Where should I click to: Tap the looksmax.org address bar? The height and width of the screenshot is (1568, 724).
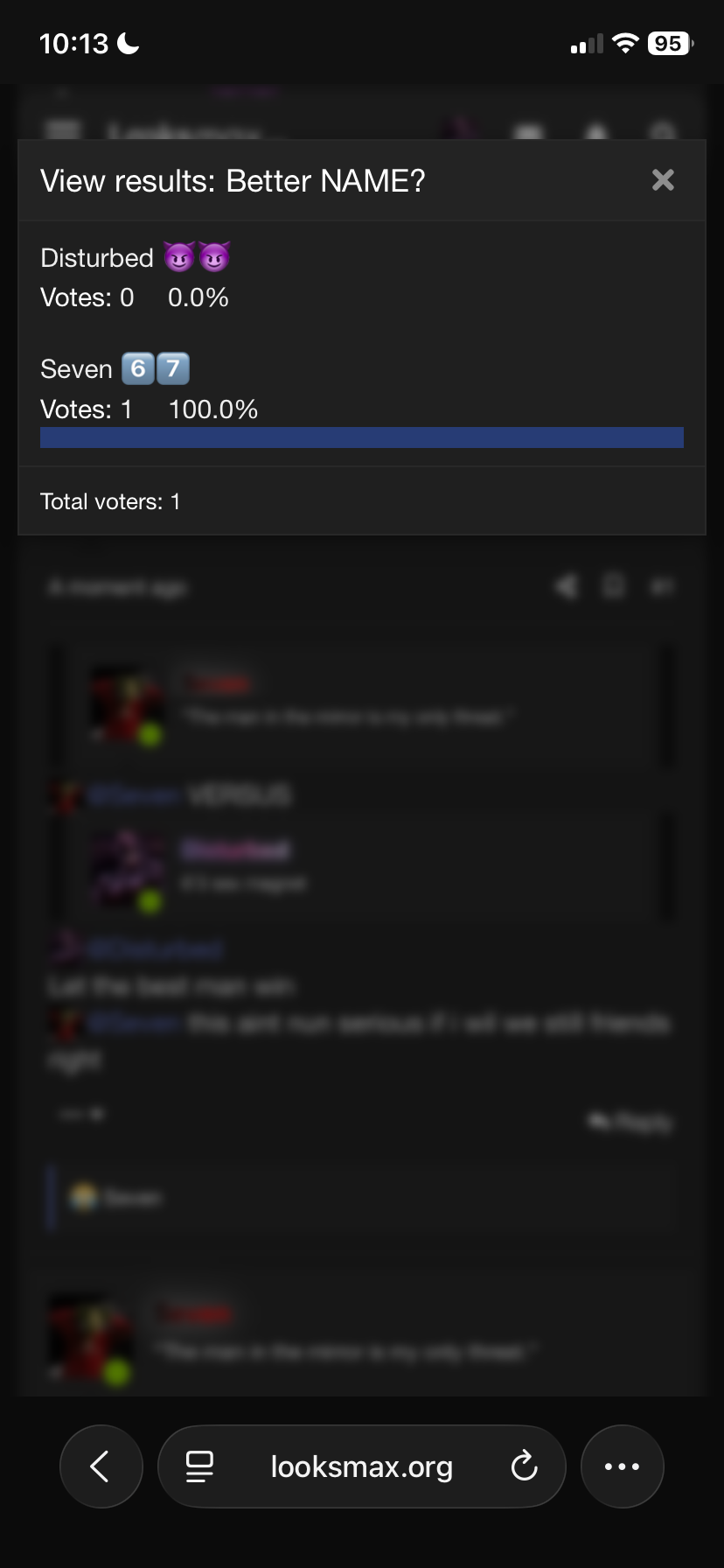point(362,1466)
